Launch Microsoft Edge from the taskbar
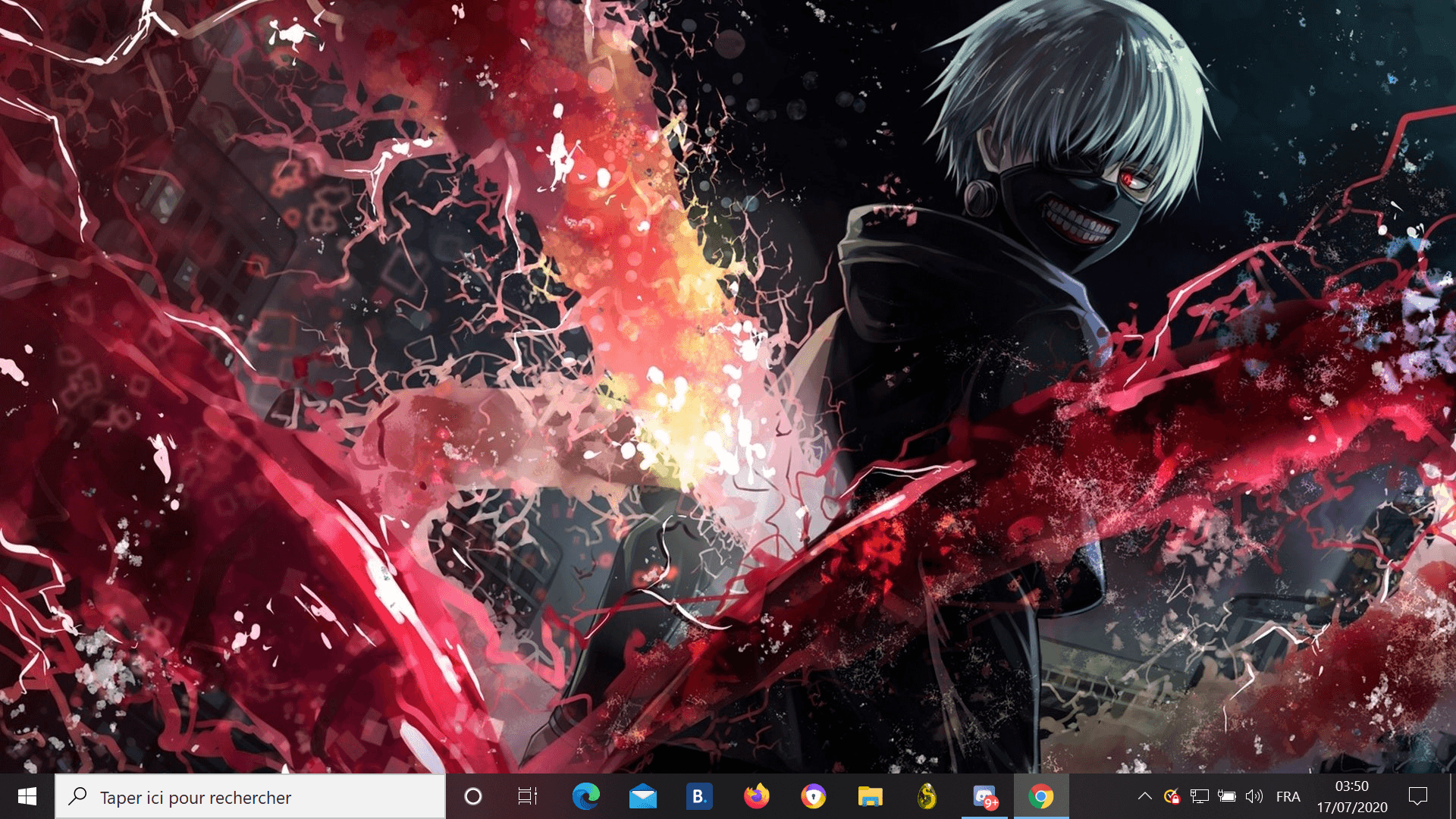 tap(586, 796)
